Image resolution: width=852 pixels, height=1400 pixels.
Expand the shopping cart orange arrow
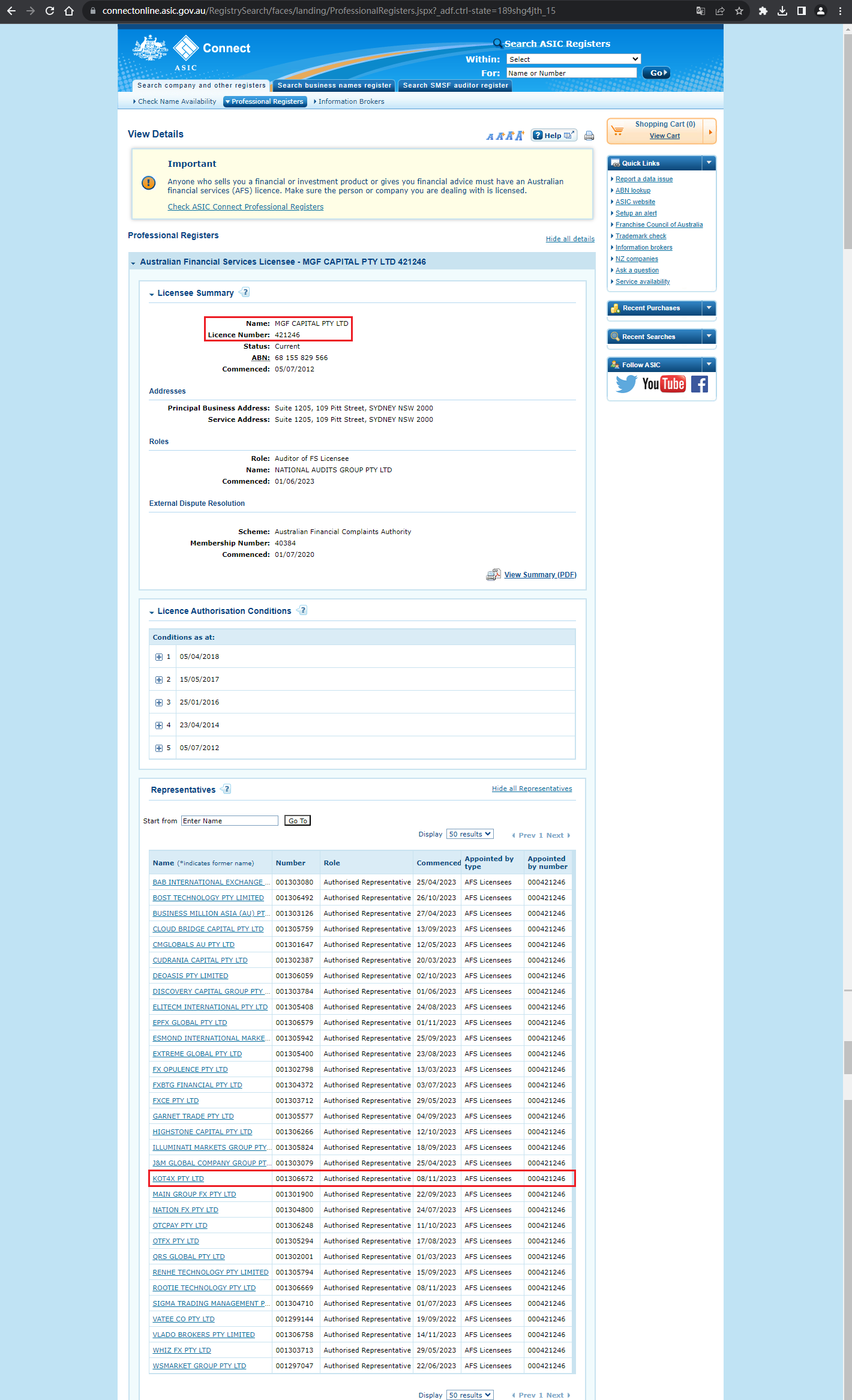tap(710, 132)
